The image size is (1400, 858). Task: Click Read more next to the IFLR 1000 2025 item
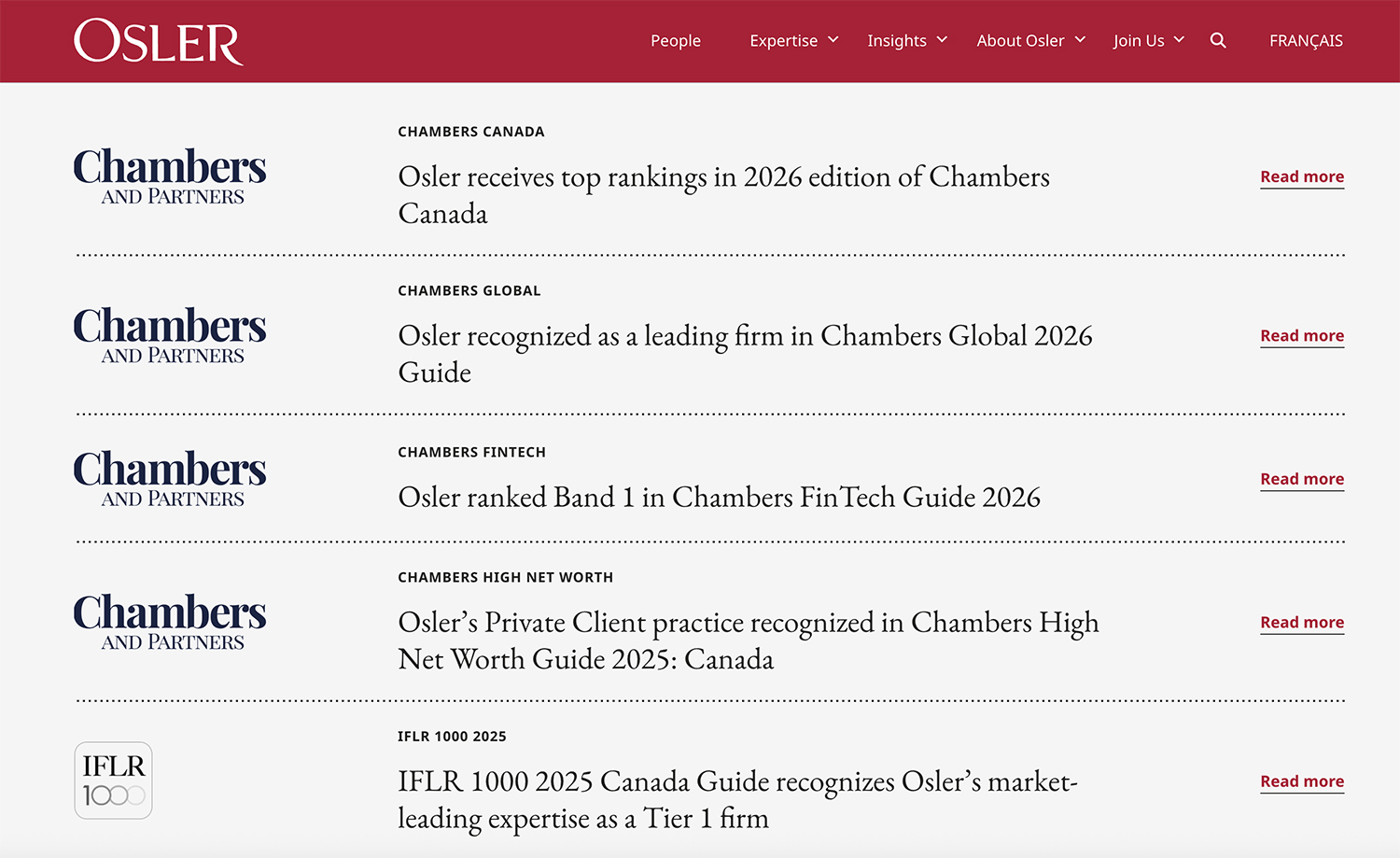[1301, 781]
